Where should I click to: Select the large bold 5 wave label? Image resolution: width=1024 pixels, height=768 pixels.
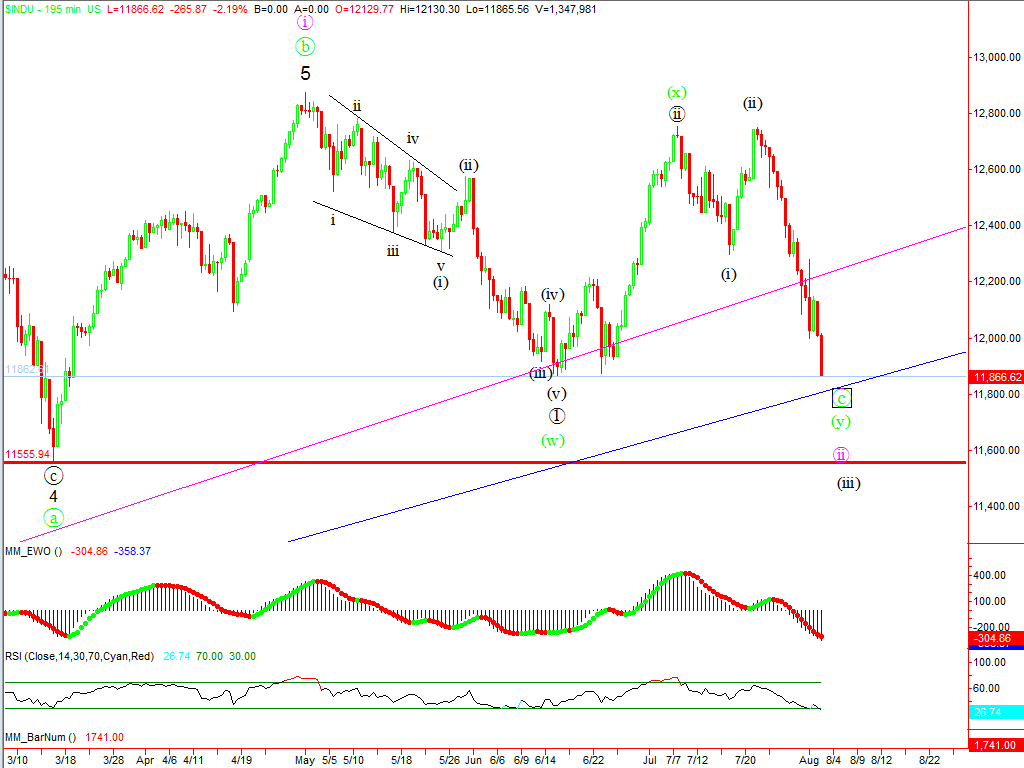coord(305,74)
